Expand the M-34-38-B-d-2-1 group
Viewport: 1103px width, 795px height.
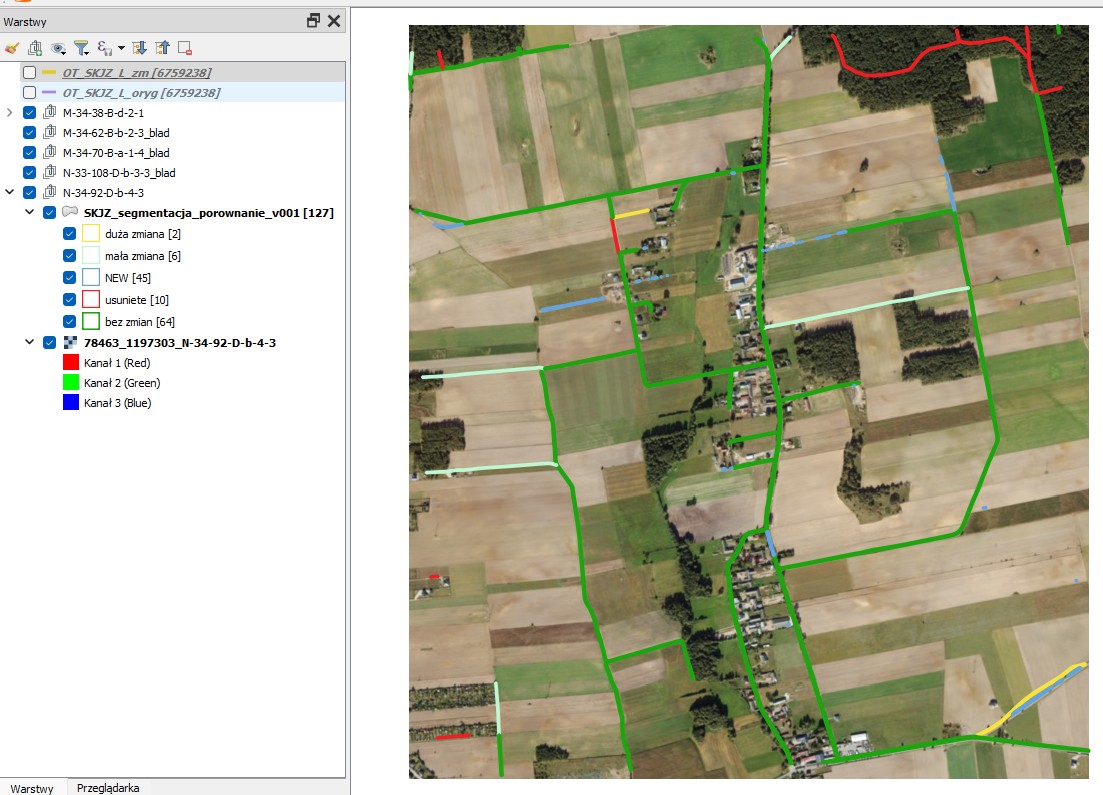tap(10, 113)
